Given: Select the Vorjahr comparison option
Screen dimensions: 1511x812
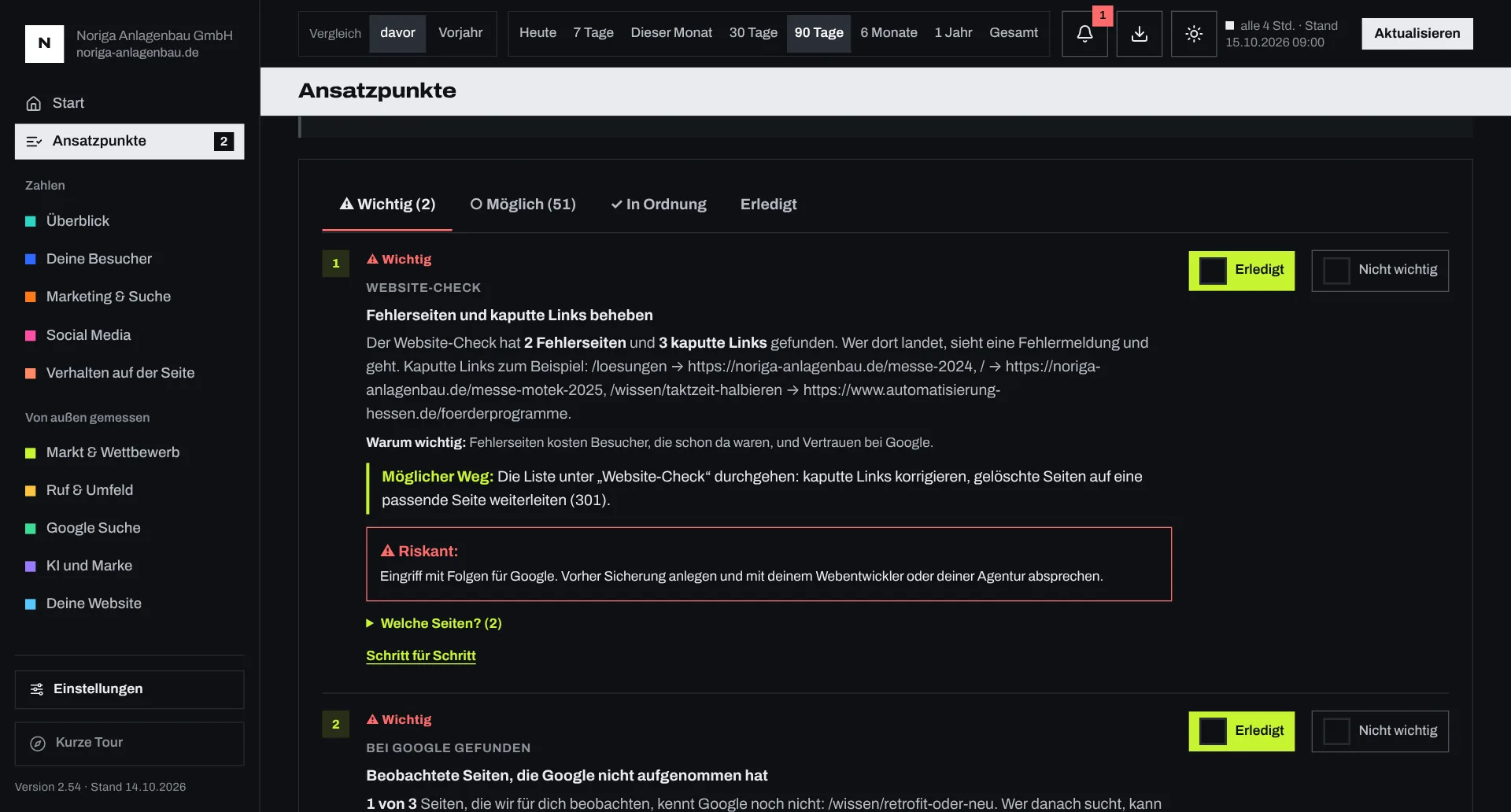Looking at the screenshot, I should (x=460, y=33).
